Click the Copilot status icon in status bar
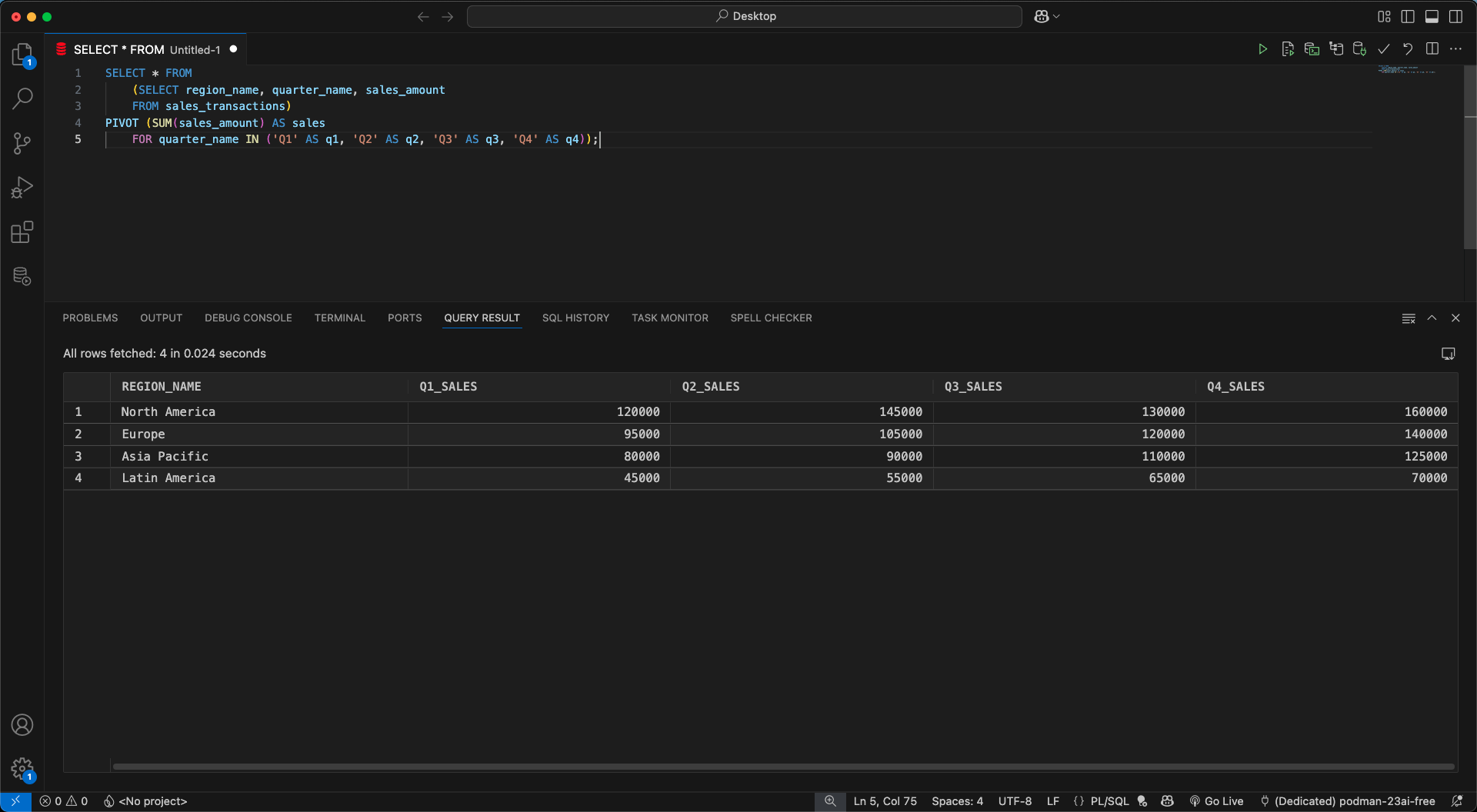This screenshot has width=1477, height=812. 1167,801
